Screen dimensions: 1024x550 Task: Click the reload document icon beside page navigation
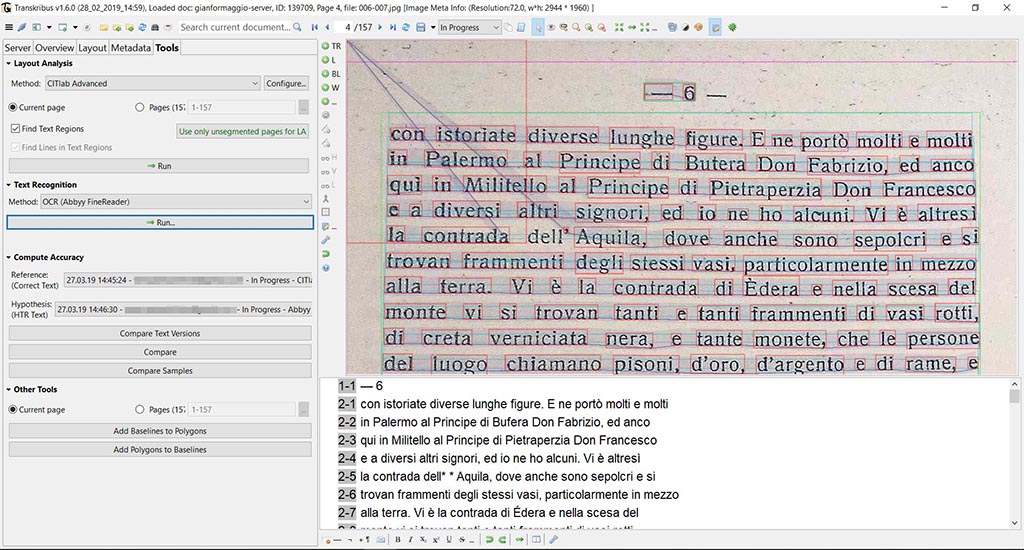(406, 27)
